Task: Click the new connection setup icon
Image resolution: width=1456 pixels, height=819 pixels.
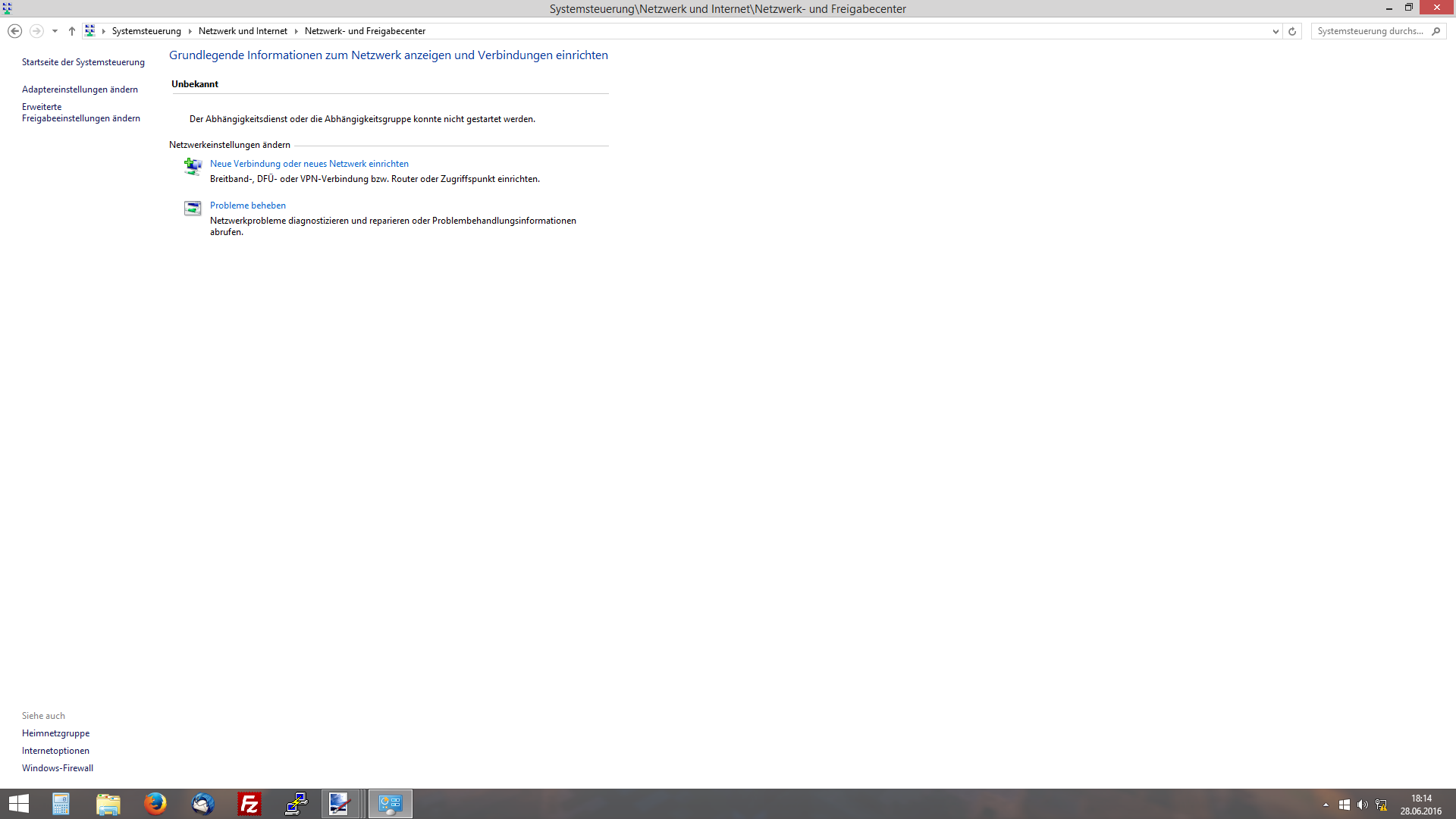Action: coord(193,166)
